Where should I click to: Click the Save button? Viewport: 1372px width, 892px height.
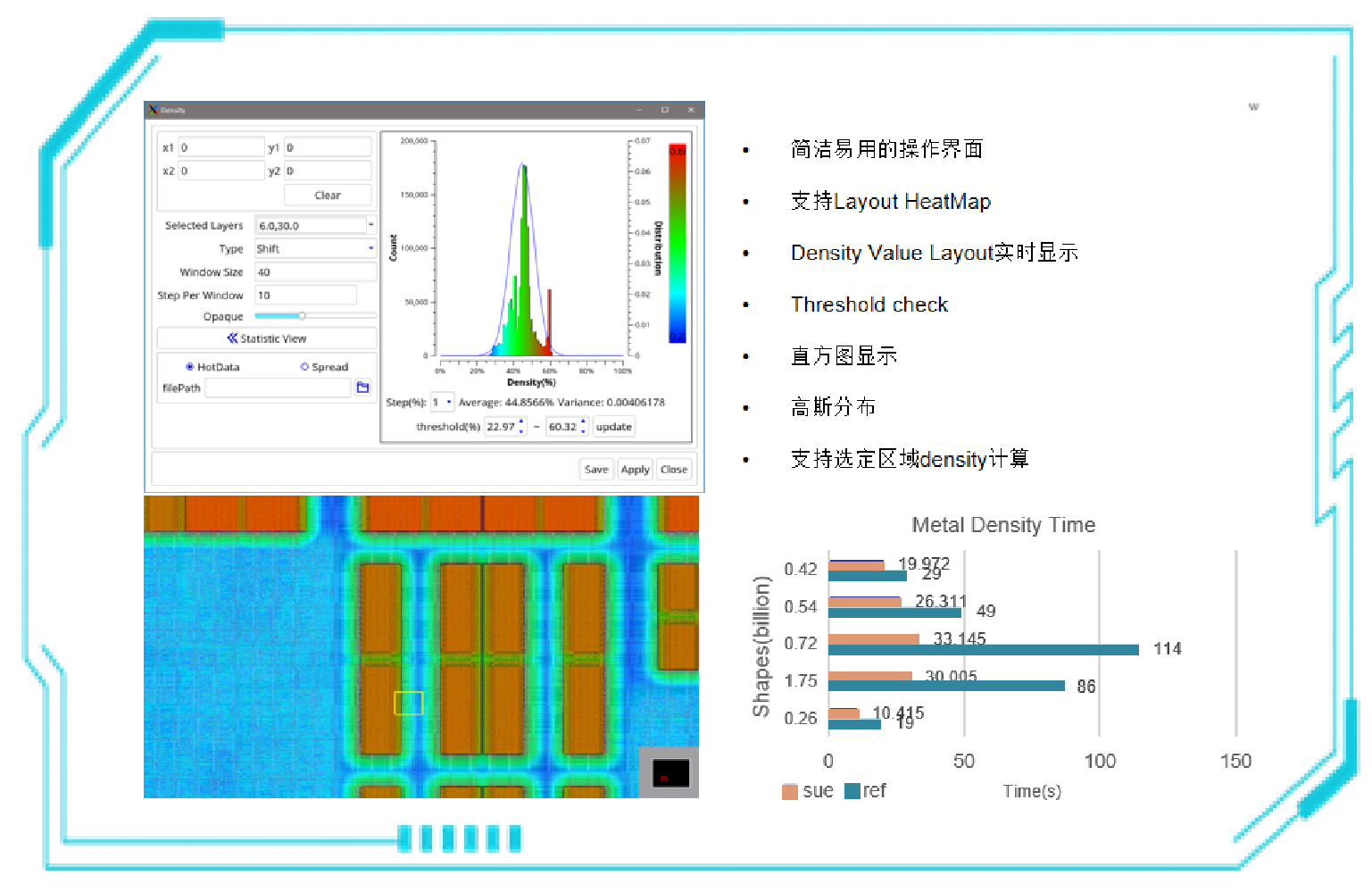595,470
